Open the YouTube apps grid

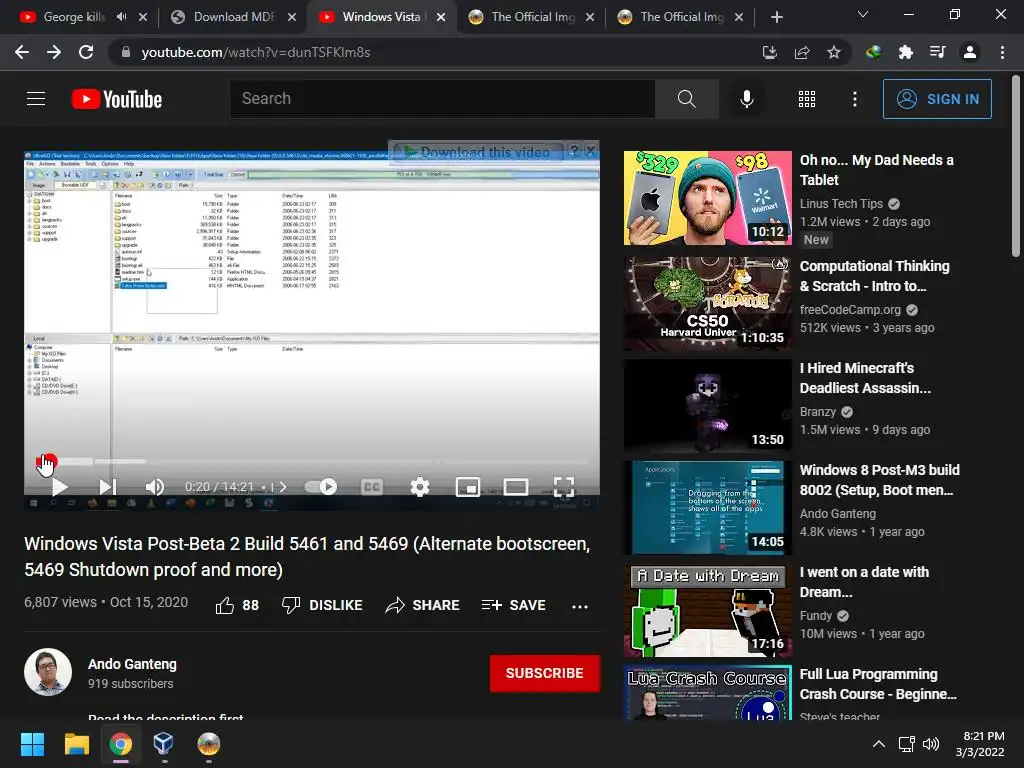tap(807, 99)
